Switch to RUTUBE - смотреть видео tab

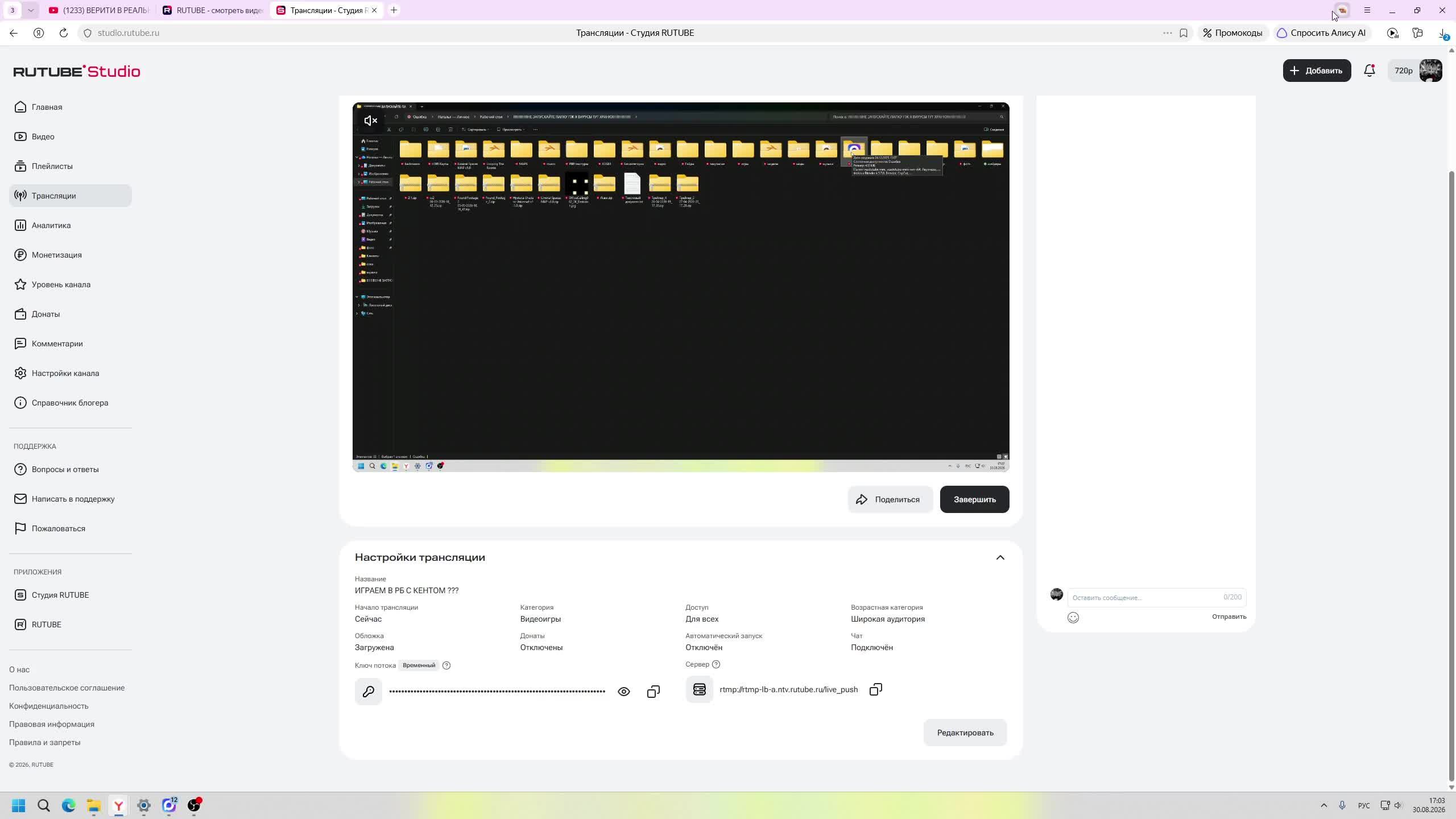(213, 10)
